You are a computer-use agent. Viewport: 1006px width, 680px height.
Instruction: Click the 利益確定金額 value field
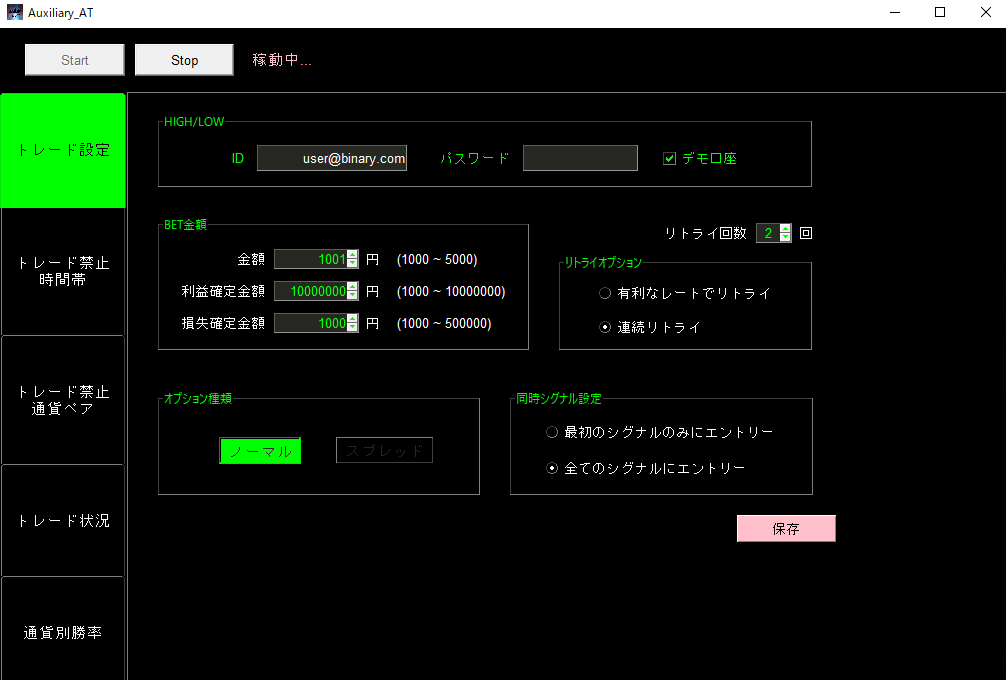[x=311, y=291]
